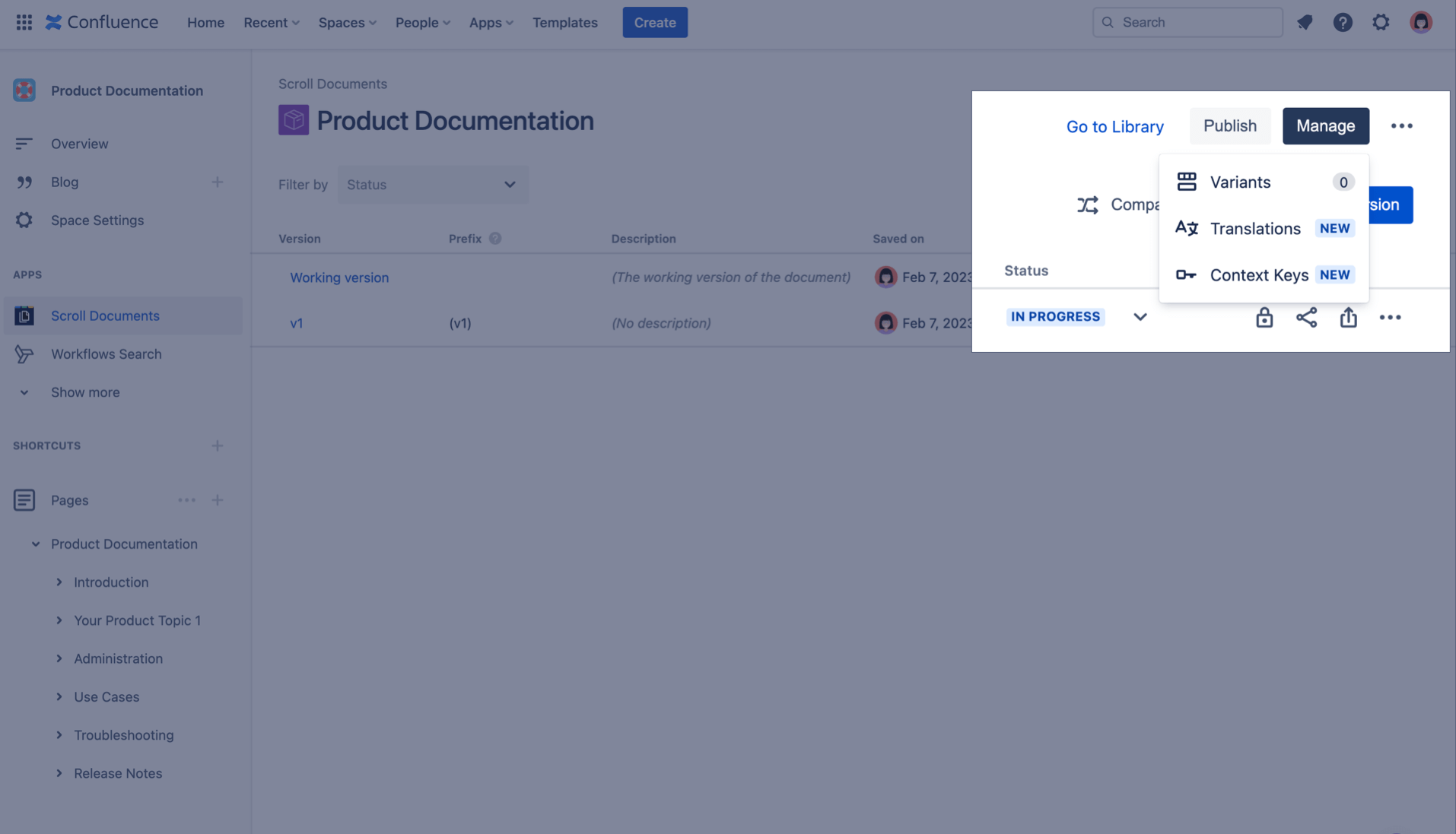Export the version via the export icon
This screenshot has height=834, width=1456.
pos(1349,317)
